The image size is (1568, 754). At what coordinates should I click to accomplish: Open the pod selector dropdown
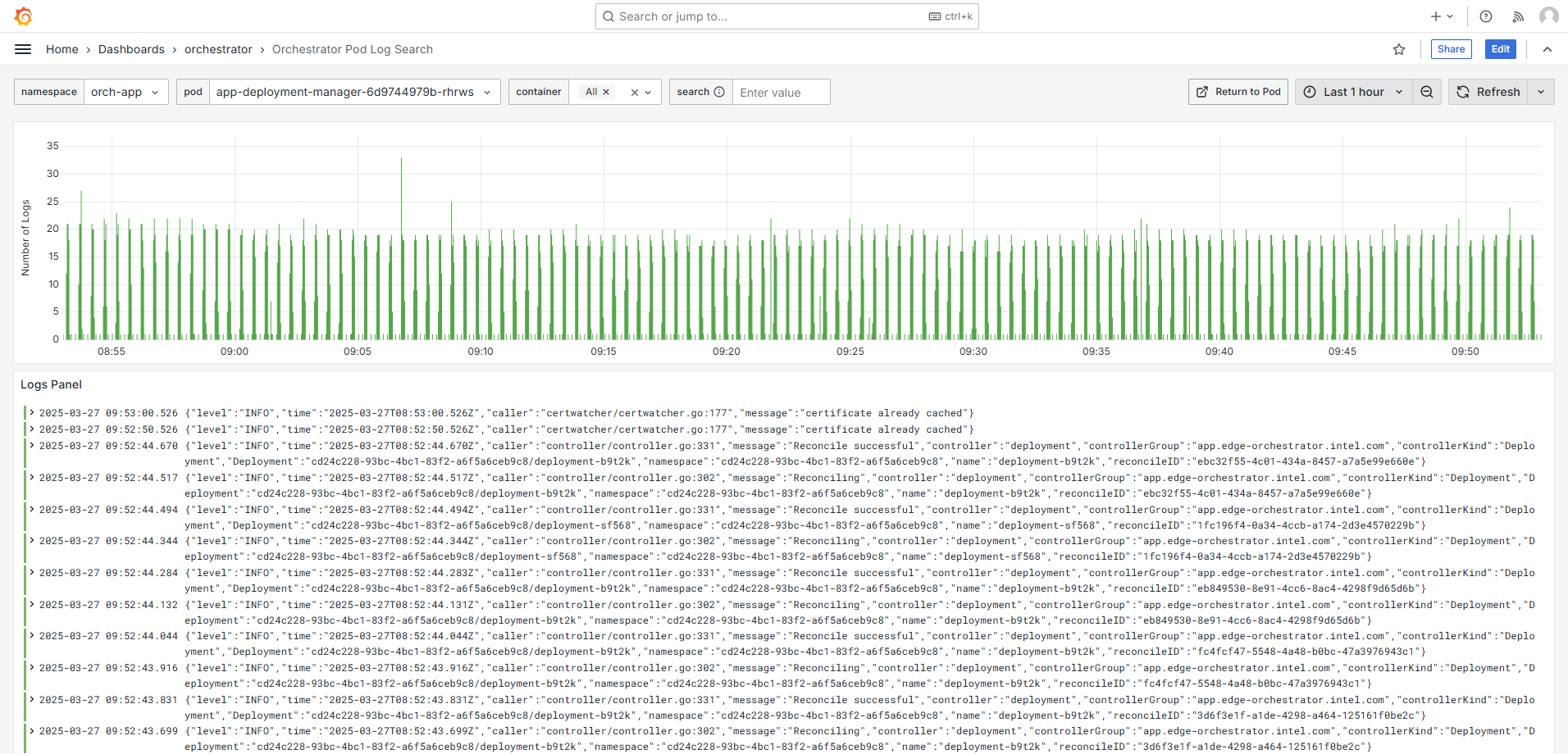(353, 92)
